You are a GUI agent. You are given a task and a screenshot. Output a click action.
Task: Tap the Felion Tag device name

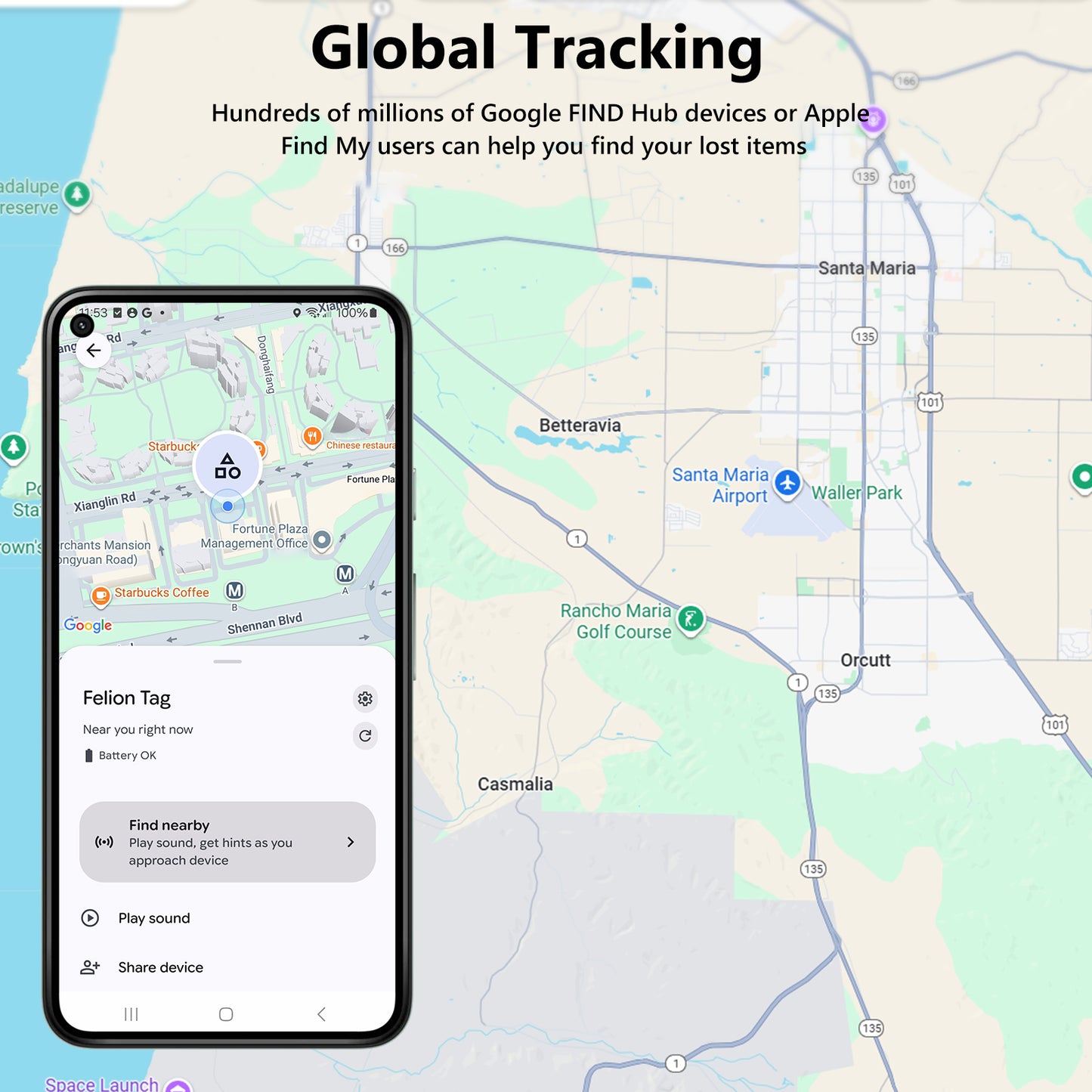(x=127, y=698)
